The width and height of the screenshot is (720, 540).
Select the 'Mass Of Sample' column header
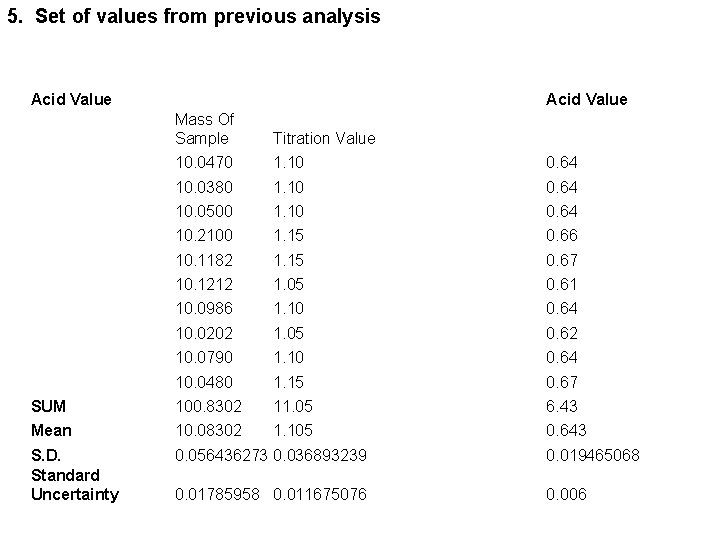click(204, 129)
